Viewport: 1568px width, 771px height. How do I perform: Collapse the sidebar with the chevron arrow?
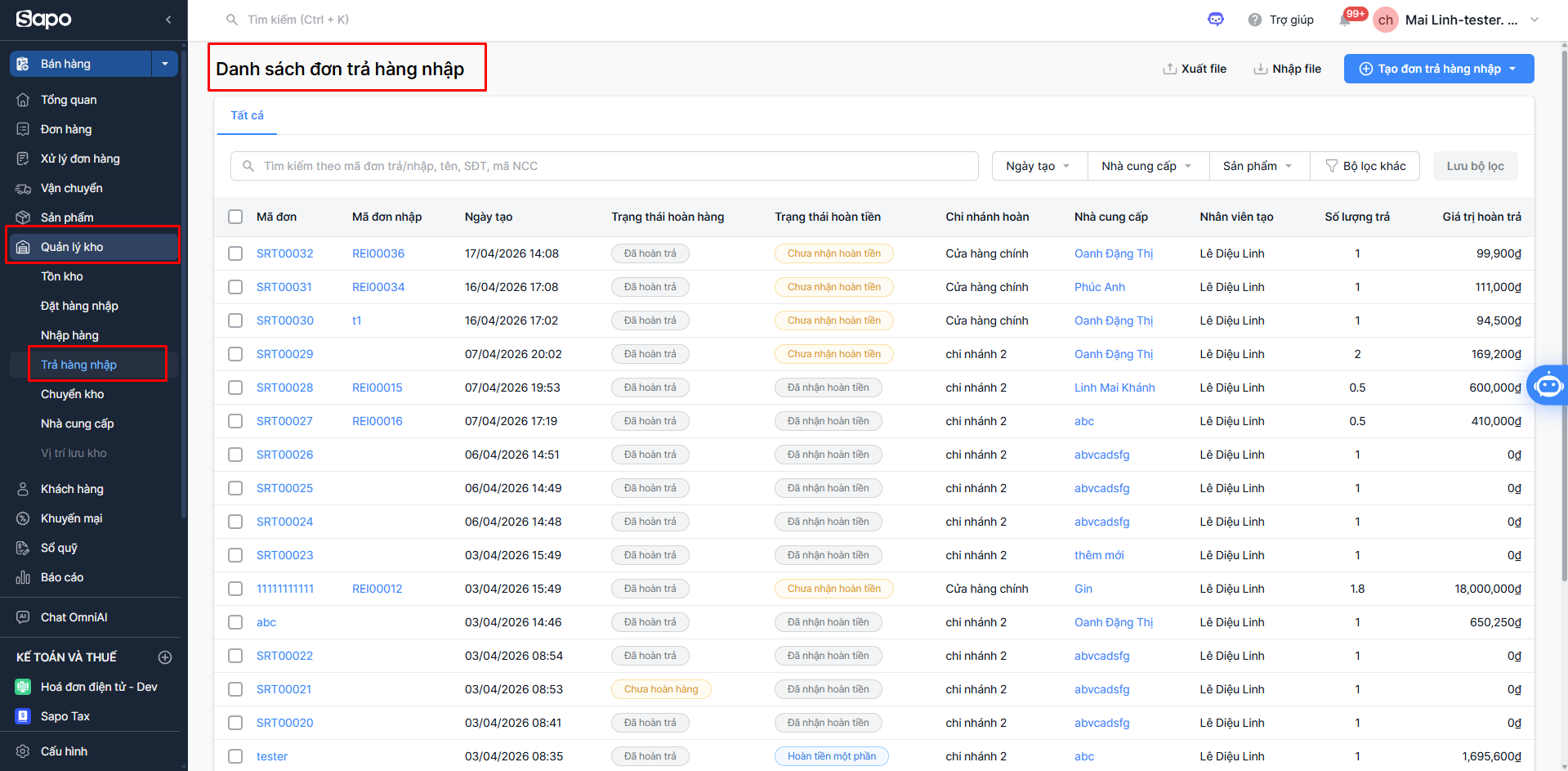(168, 20)
